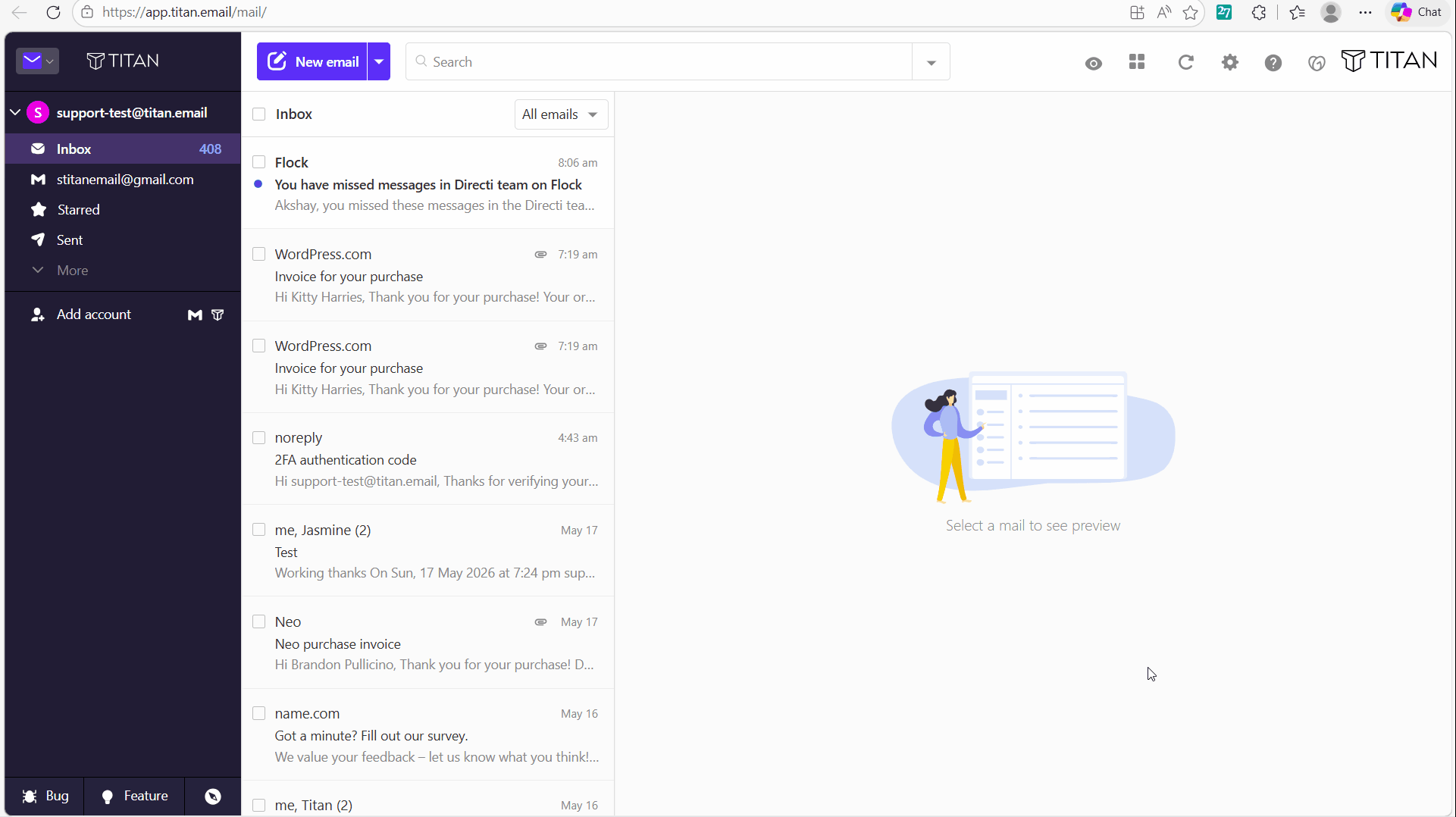
Task: Expand the New email dropdown arrow
Action: pyautogui.click(x=379, y=61)
